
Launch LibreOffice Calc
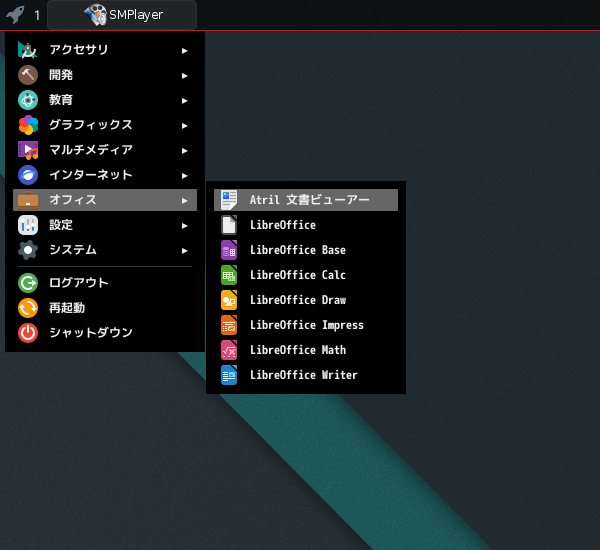click(x=306, y=275)
